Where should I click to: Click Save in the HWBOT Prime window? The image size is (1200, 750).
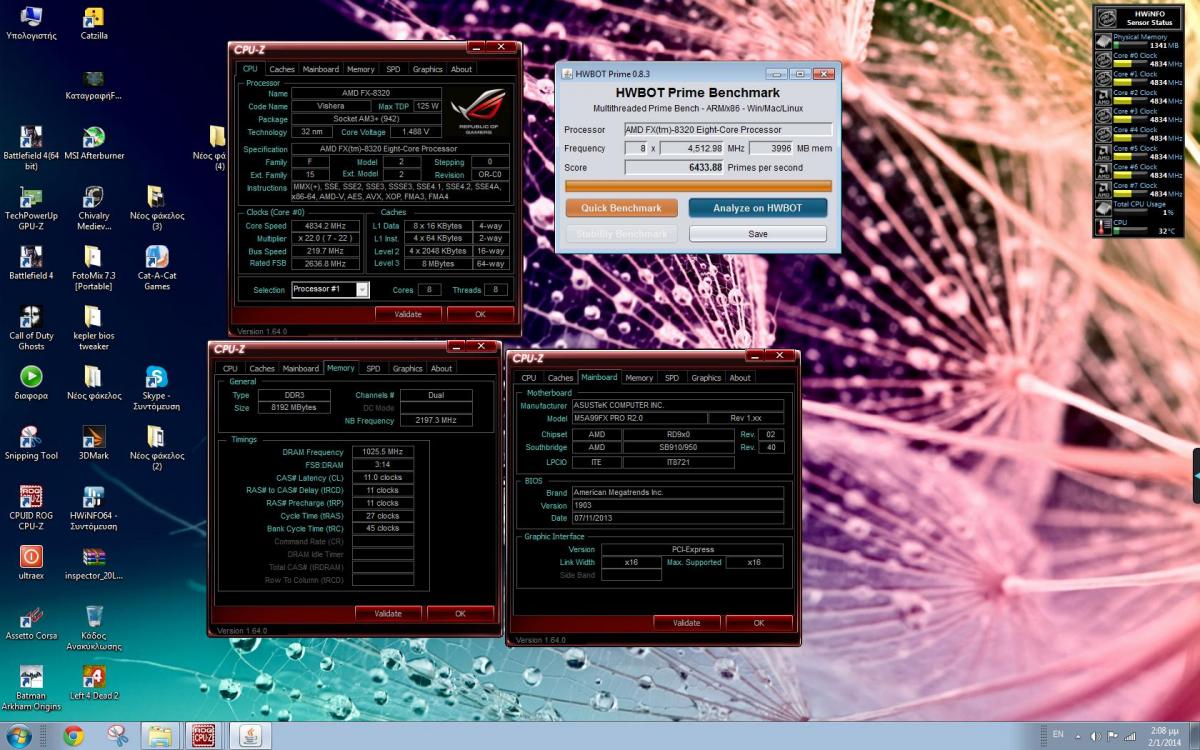(757, 233)
